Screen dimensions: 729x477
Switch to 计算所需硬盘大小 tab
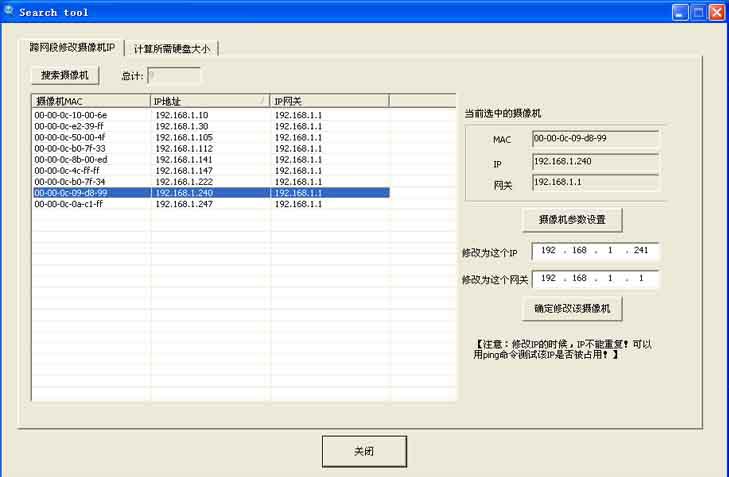[172, 48]
